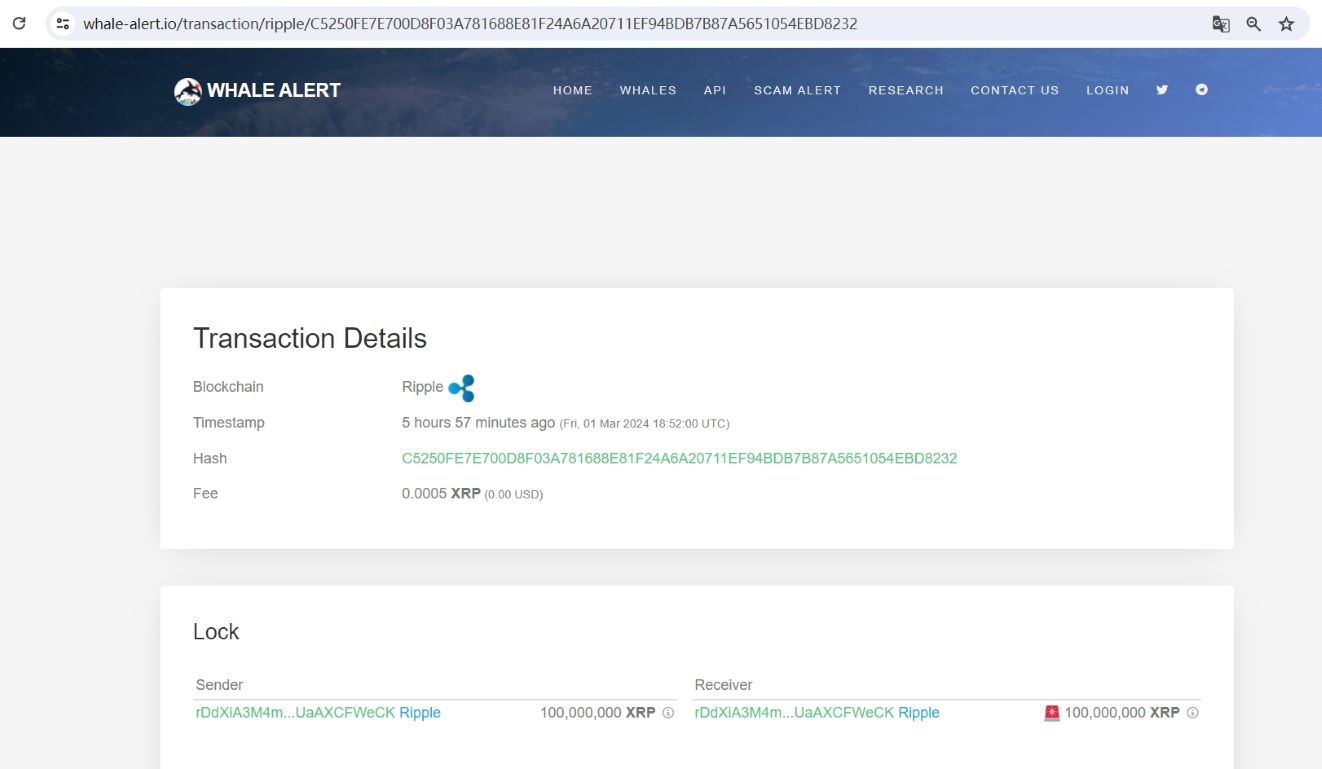Click the (0.00 USD) fee conversion
Image resolution: width=1322 pixels, height=769 pixels.
pos(514,494)
